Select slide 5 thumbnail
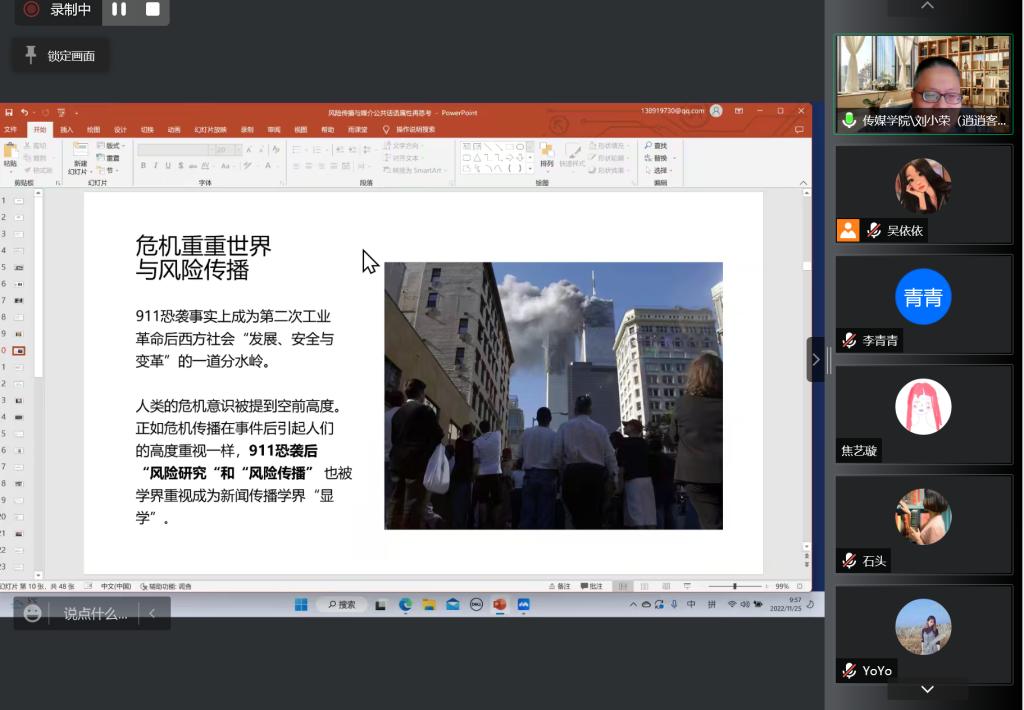Screen dimensions: 1024x710 [x=18, y=268]
